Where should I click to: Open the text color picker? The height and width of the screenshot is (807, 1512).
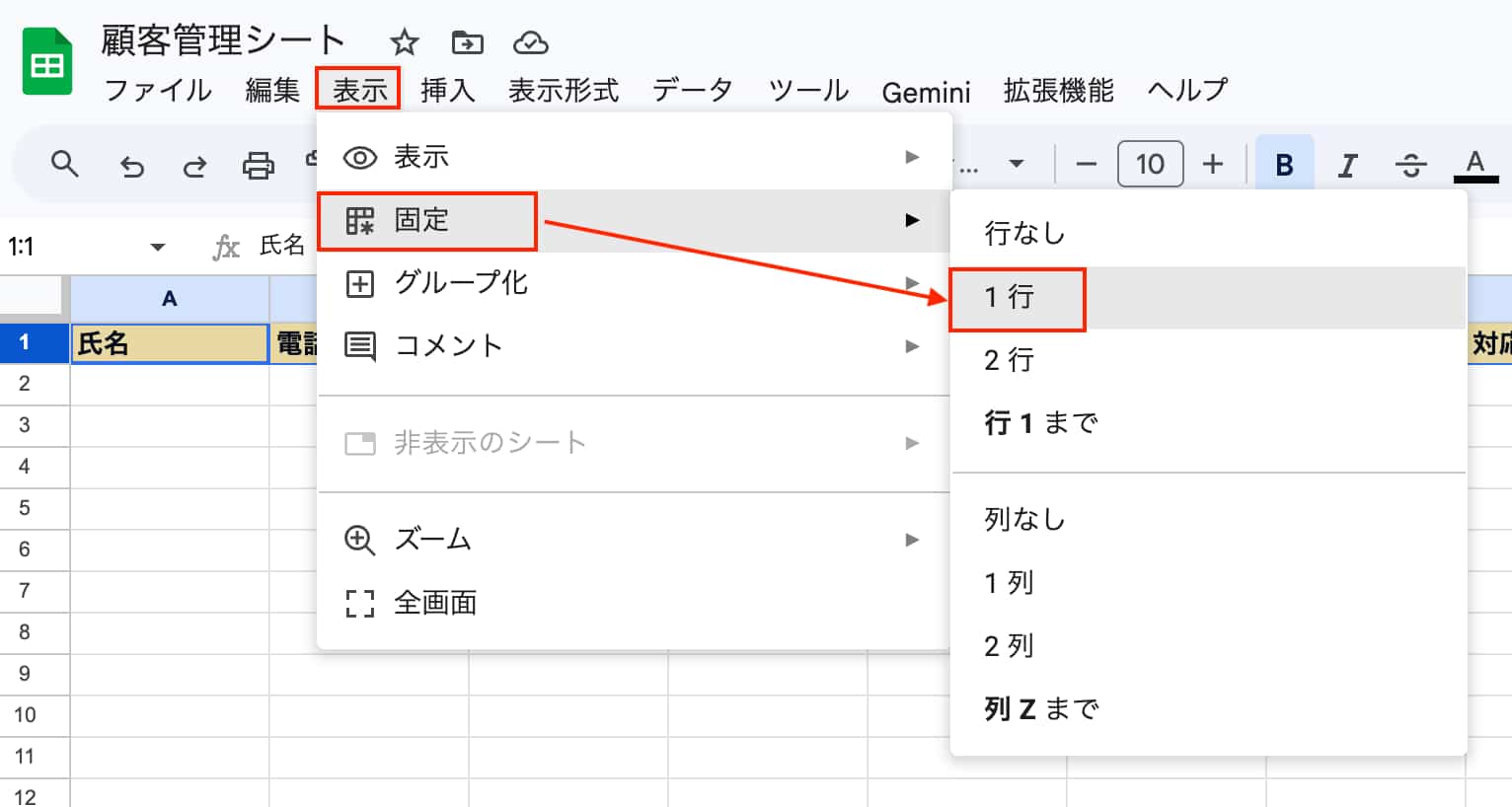1475,165
